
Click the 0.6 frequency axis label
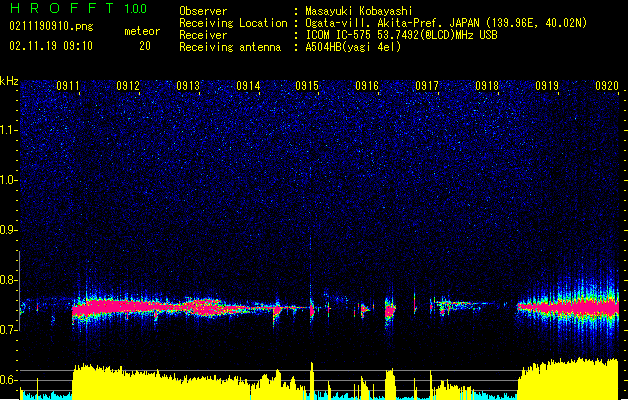pyautogui.click(x=9, y=380)
